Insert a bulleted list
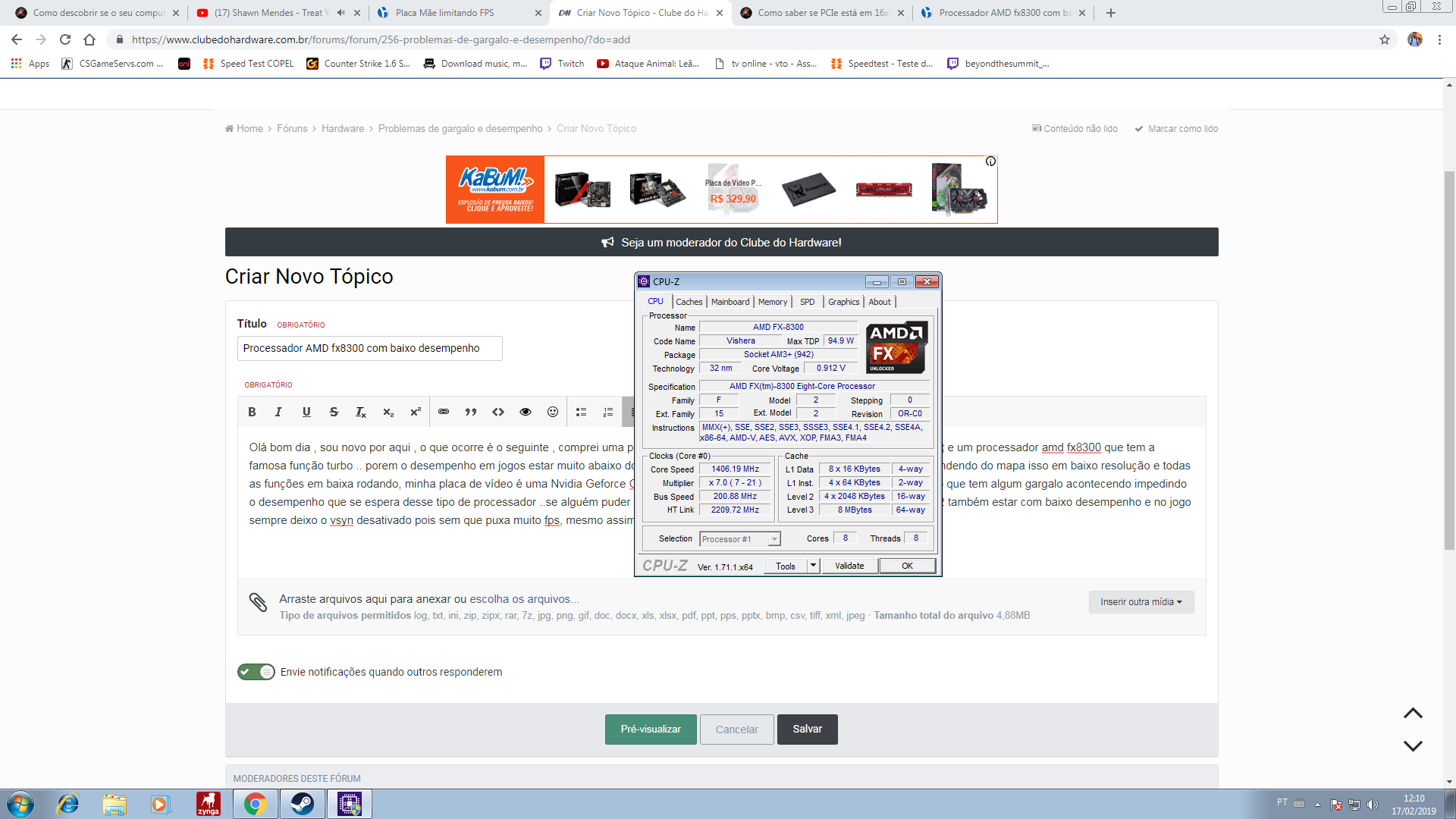 pyautogui.click(x=581, y=412)
